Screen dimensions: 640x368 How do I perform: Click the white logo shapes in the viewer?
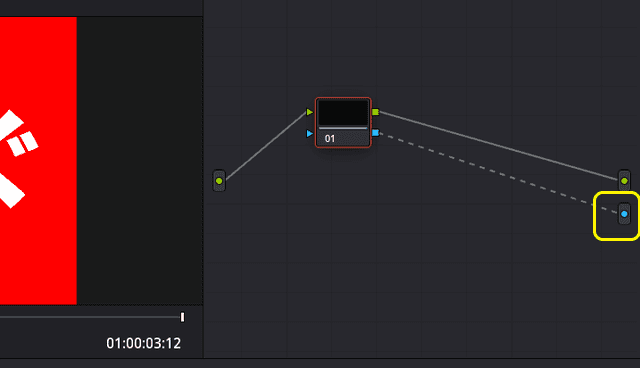(x=16, y=159)
